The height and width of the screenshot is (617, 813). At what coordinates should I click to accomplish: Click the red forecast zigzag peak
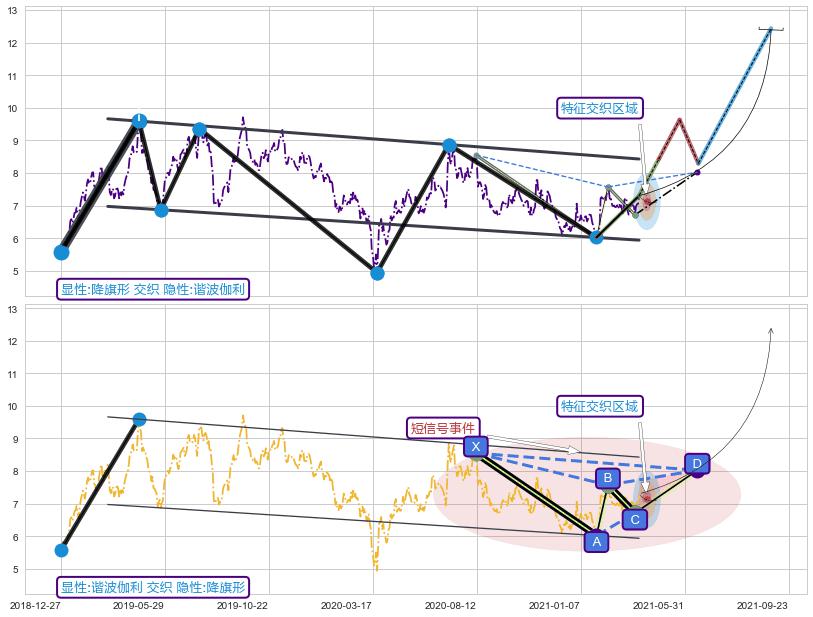[x=679, y=119]
